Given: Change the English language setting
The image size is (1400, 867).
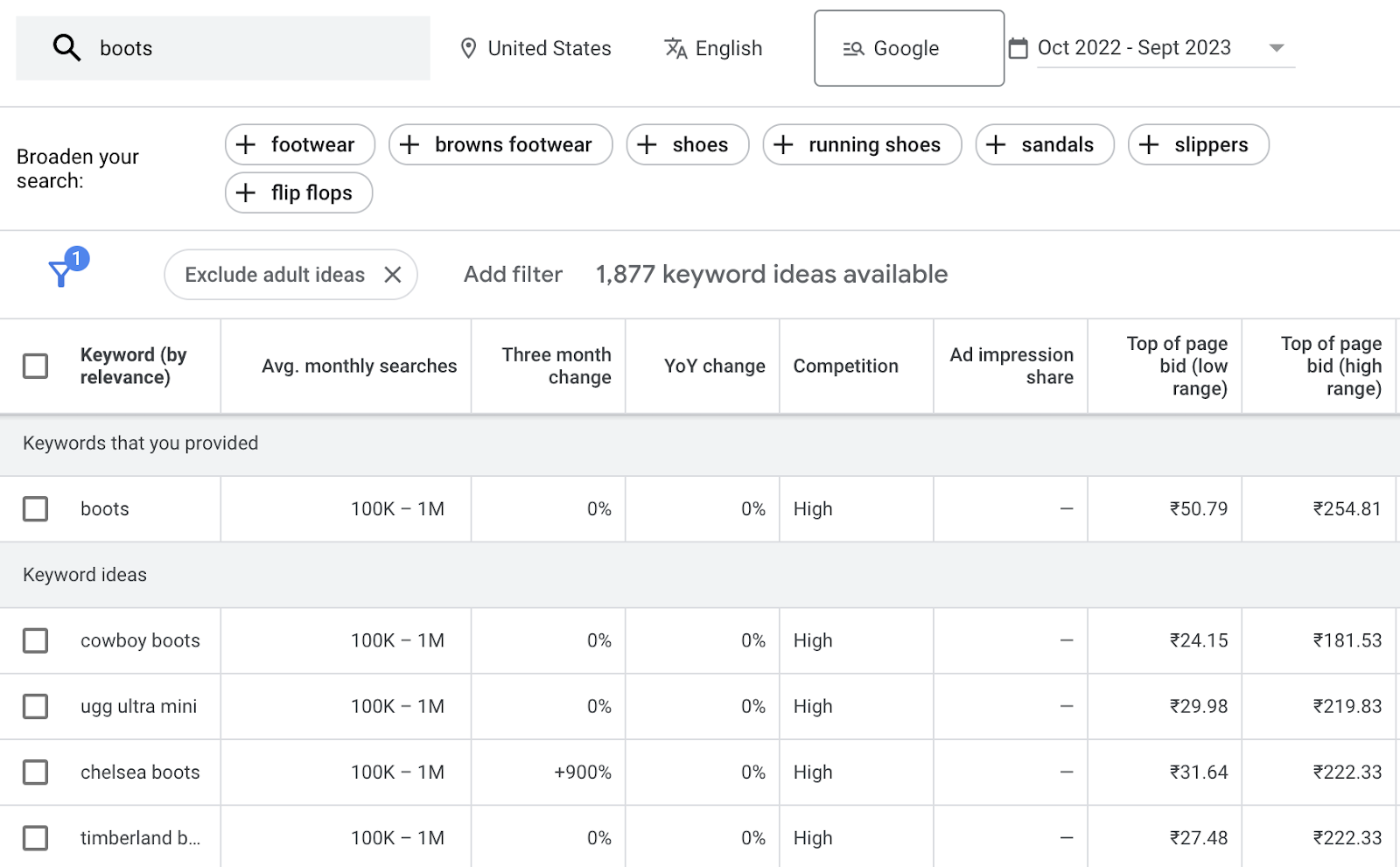Looking at the screenshot, I should point(713,48).
